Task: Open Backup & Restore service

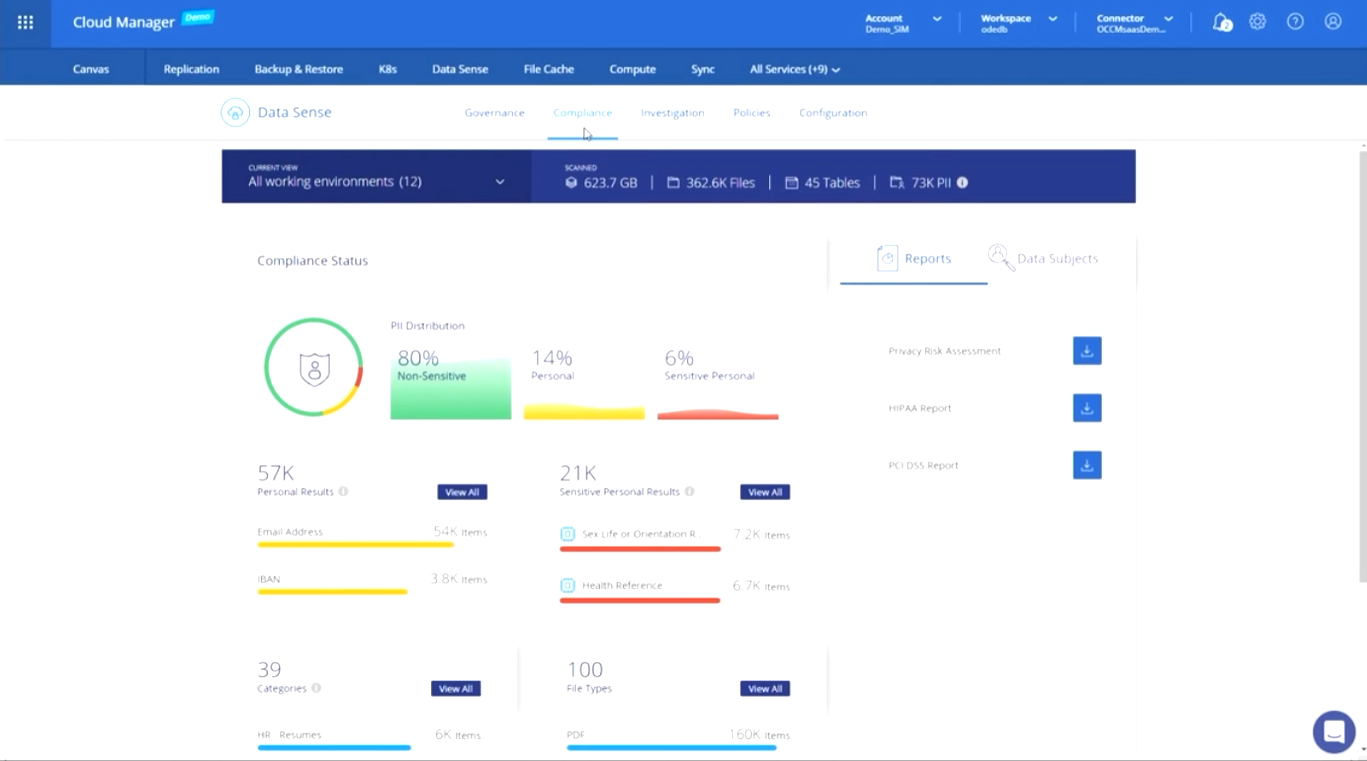Action: (299, 69)
